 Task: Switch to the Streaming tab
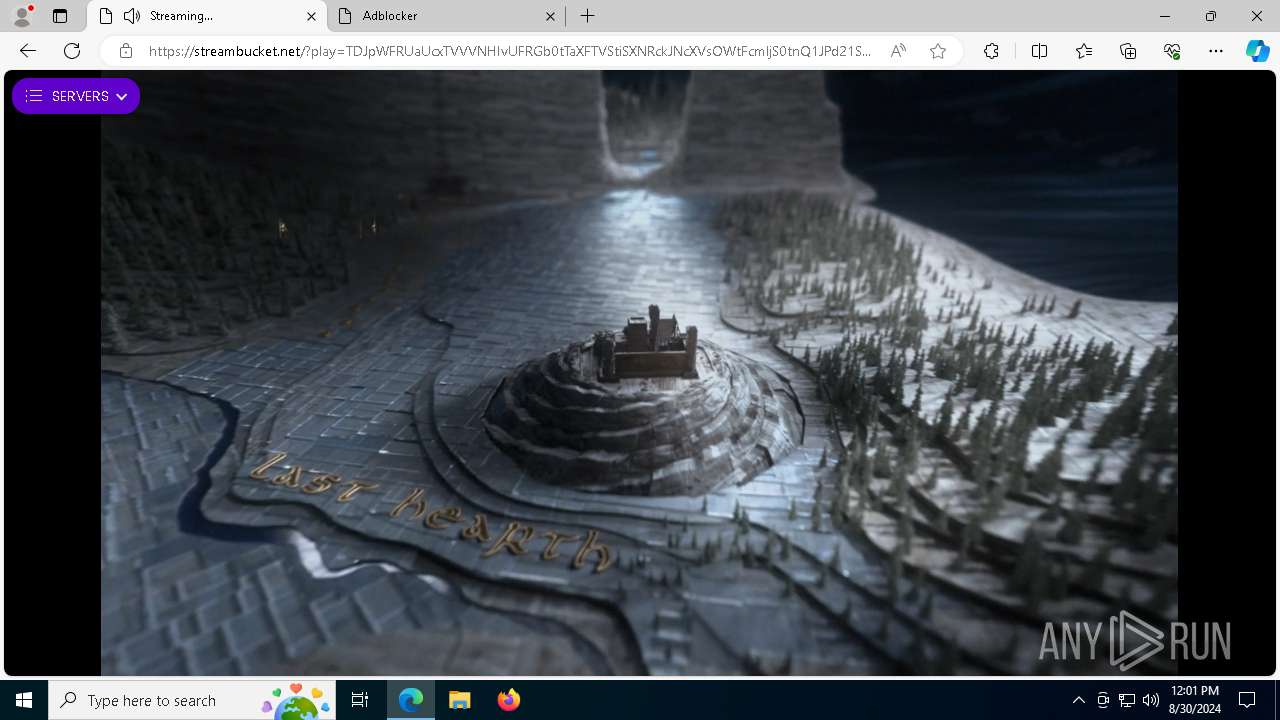(x=207, y=16)
